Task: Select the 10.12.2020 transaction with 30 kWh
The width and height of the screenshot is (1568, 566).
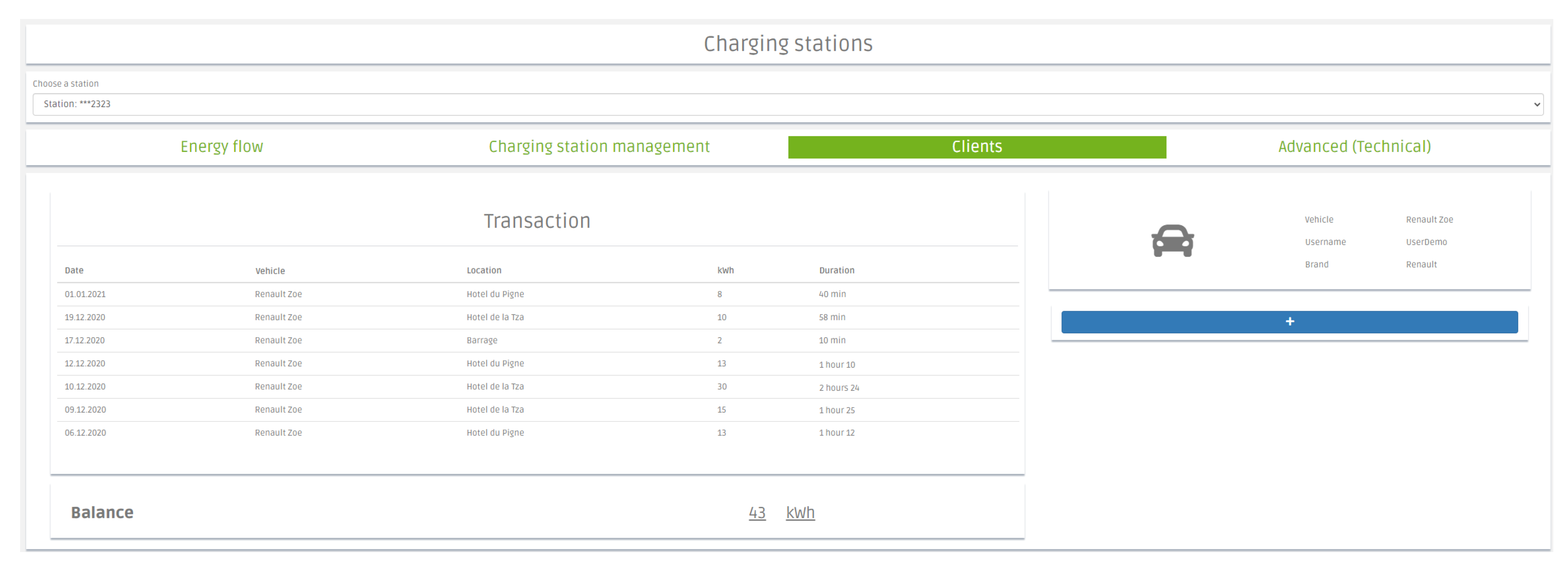Action: 85,387
